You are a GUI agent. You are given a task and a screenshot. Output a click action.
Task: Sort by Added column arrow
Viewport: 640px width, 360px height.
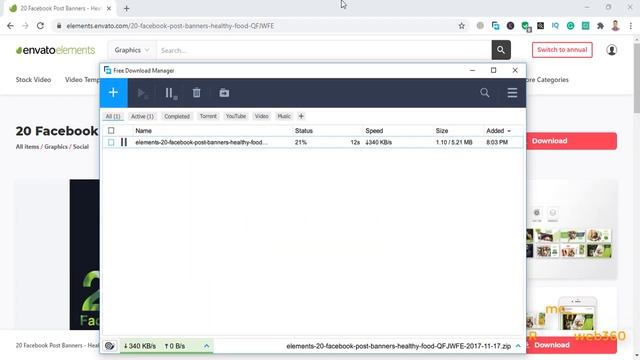tap(509, 131)
